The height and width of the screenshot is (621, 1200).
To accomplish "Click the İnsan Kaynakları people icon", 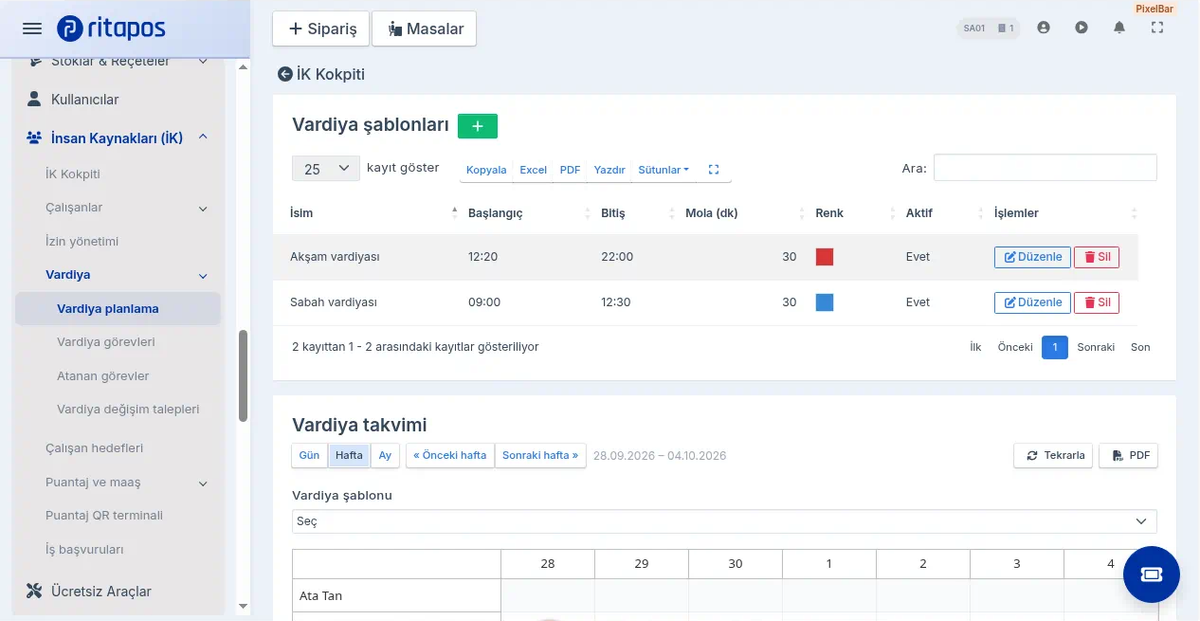I will 34,138.
